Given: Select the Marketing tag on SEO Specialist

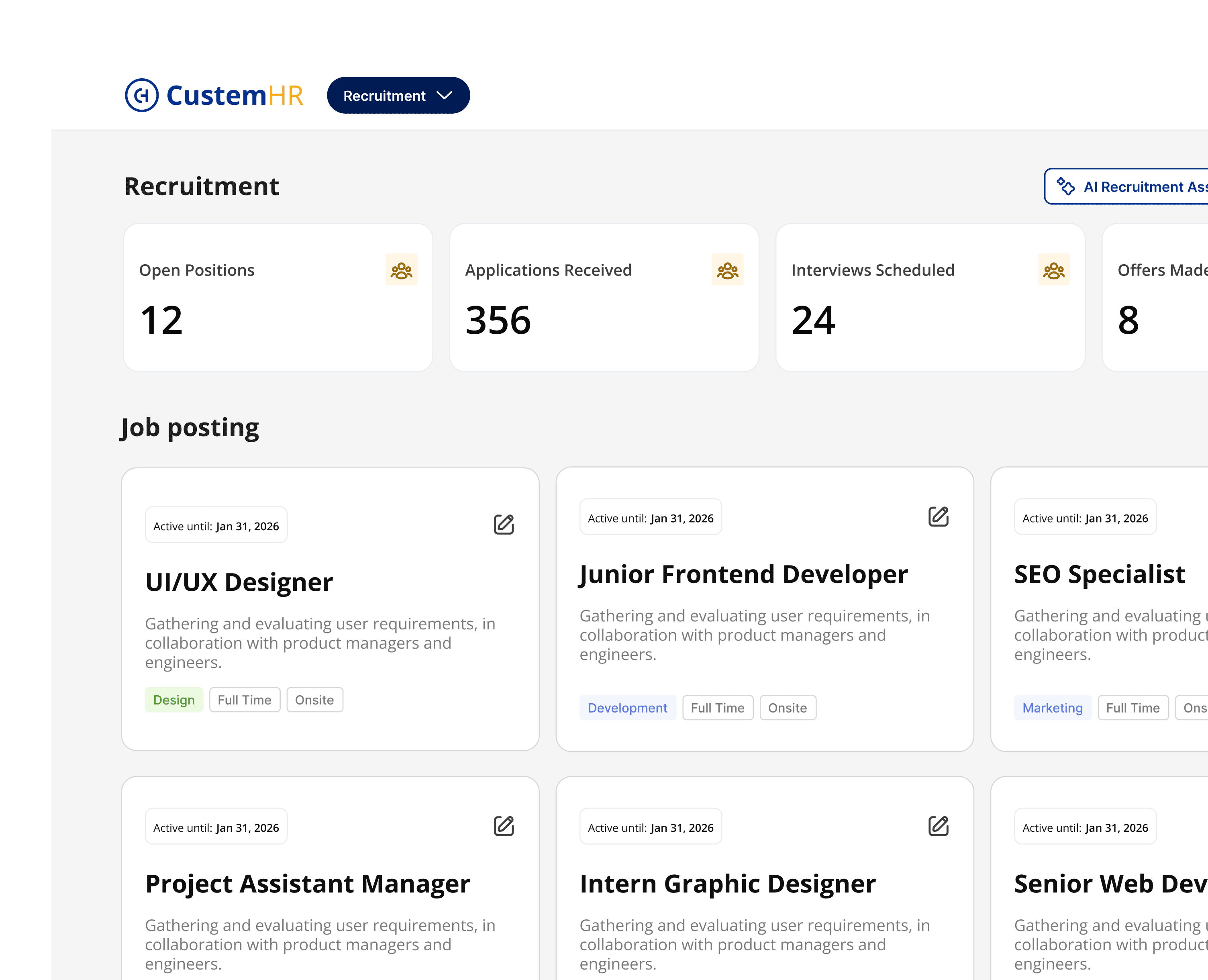Looking at the screenshot, I should click(x=1053, y=708).
